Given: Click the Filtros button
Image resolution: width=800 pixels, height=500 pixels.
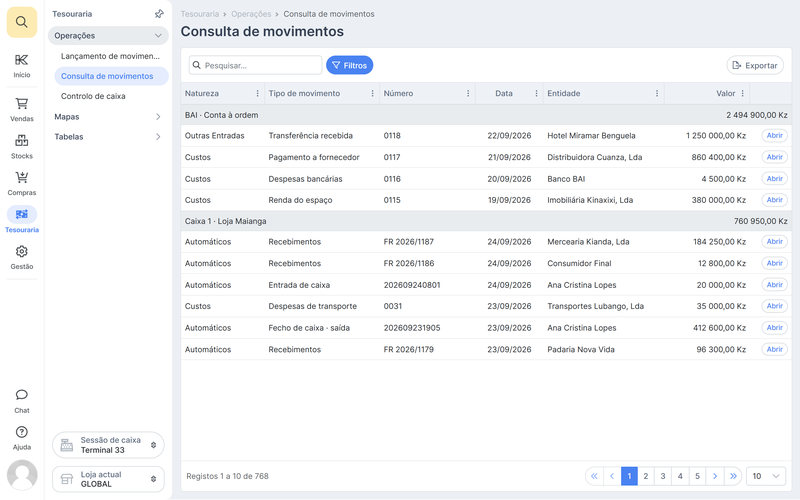Looking at the screenshot, I should pos(349,65).
